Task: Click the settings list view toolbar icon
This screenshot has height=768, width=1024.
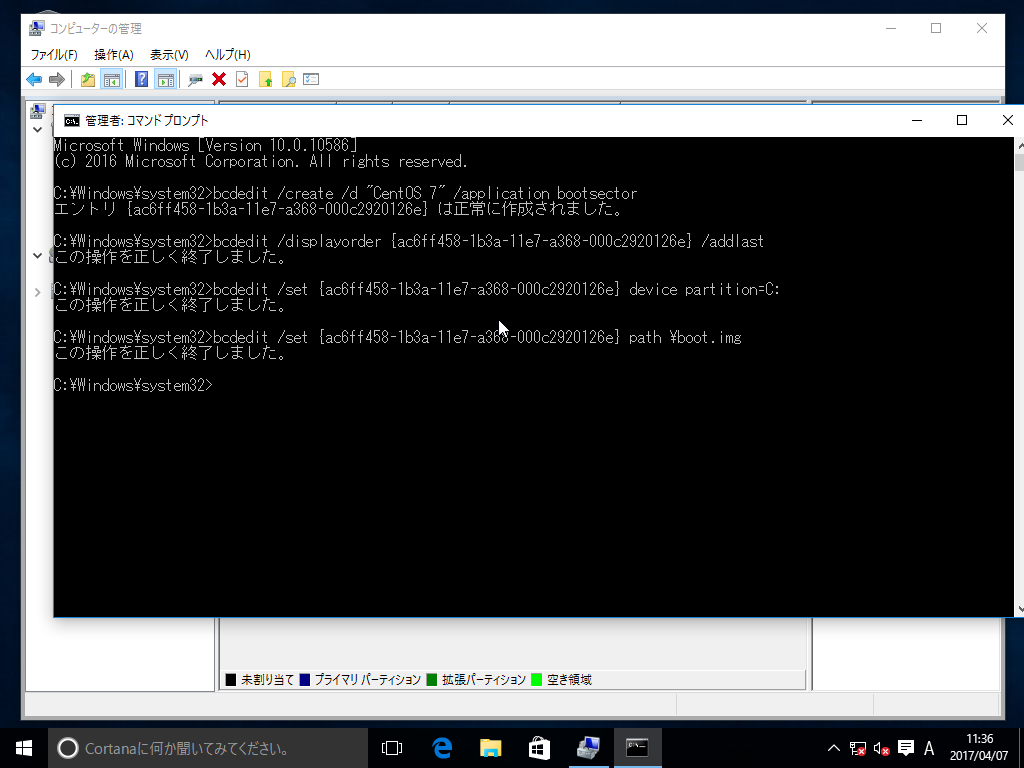Action: (311, 80)
